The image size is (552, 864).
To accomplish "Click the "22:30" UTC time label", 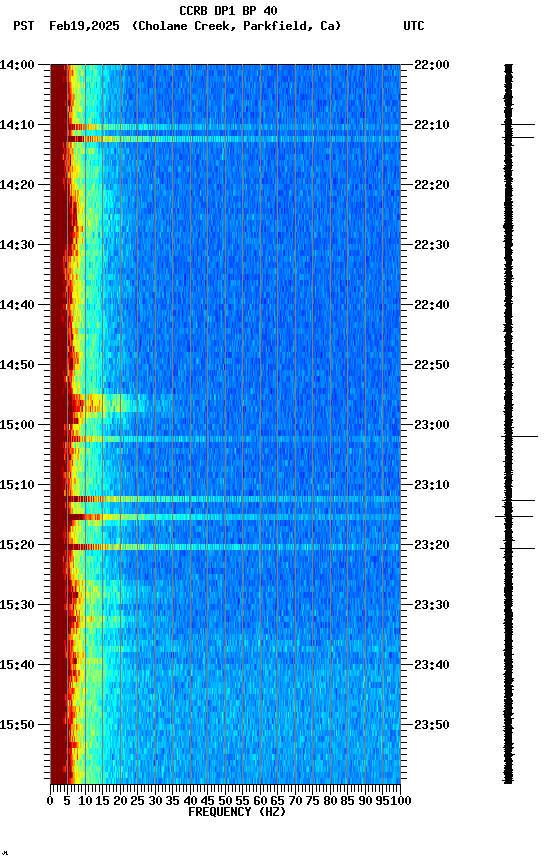I will pyautogui.click(x=432, y=245).
